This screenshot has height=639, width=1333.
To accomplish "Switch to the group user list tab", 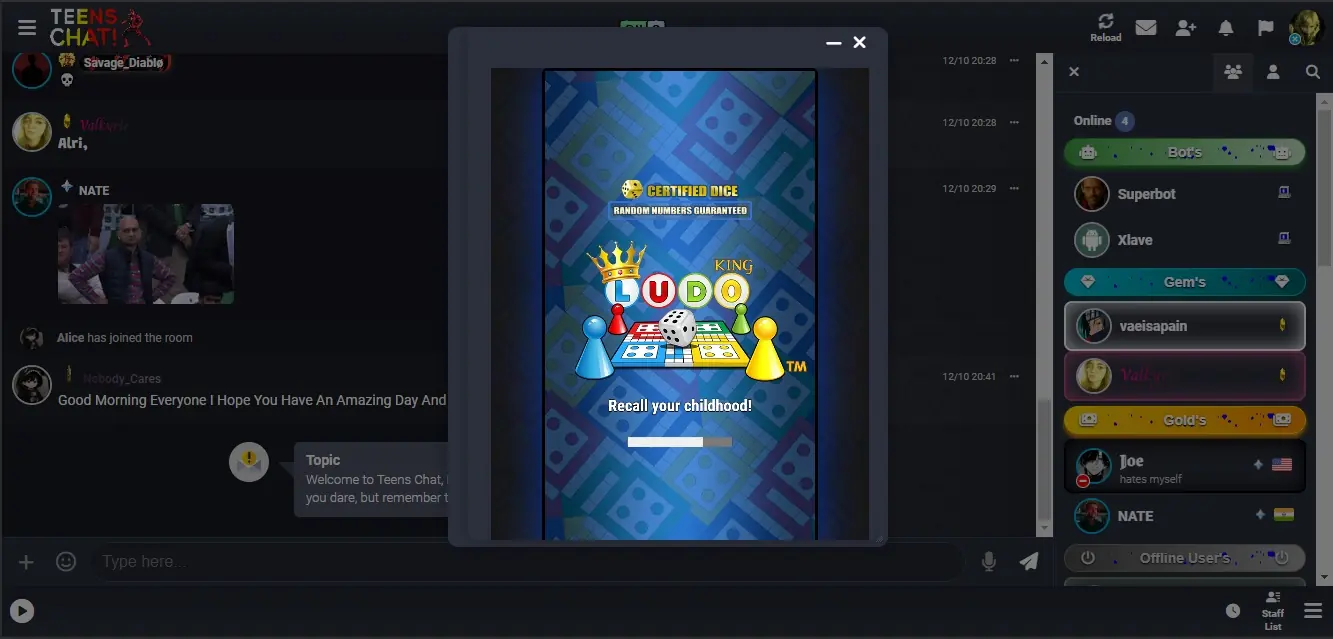I will click(x=1233, y=72).
